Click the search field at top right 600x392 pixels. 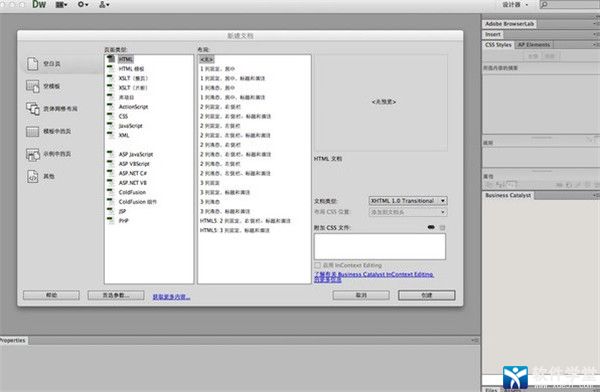tap(570, 4)
